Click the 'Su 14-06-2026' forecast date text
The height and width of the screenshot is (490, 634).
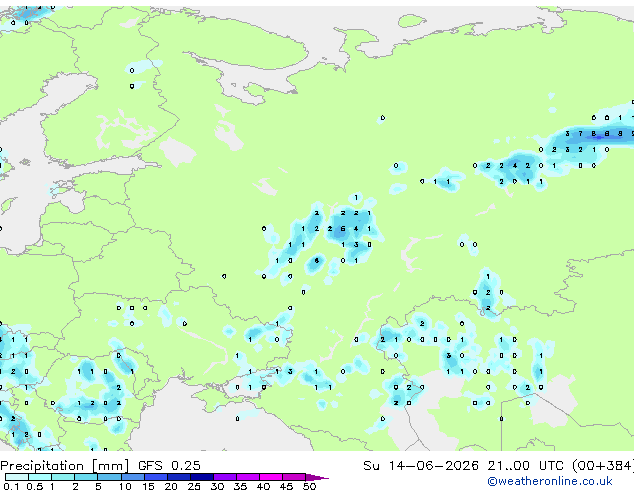421,466
